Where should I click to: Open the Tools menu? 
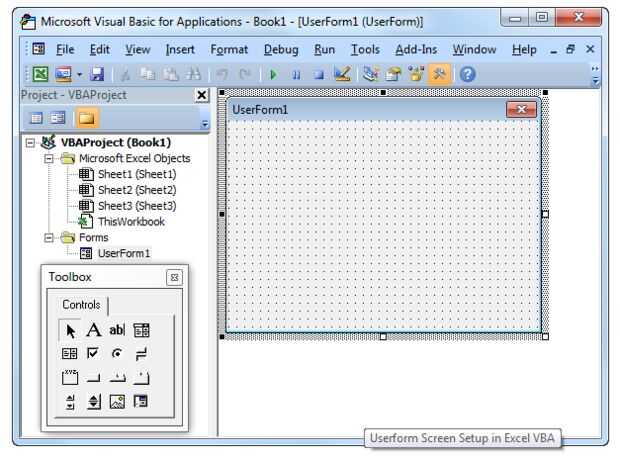click(x=365, y=49)
